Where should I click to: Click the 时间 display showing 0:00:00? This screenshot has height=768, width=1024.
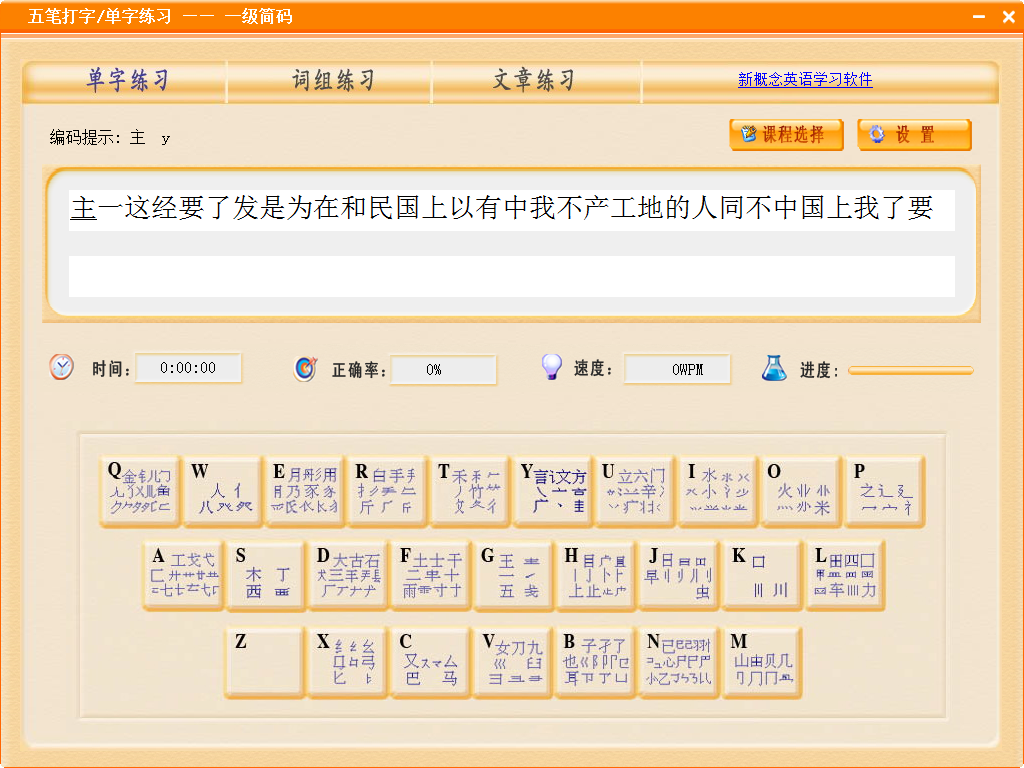tap(189, 368)
